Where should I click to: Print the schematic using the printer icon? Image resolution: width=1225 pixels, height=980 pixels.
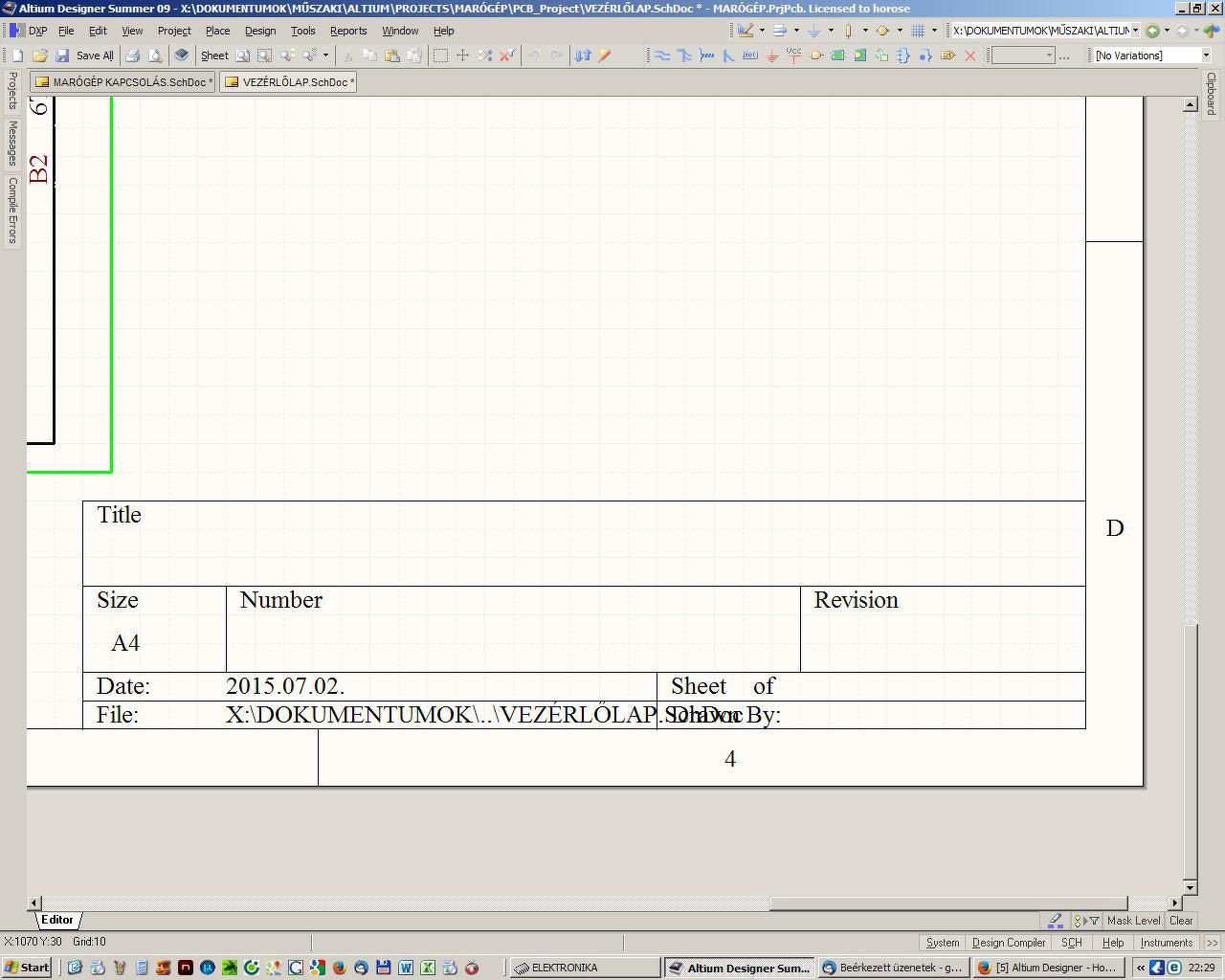coord(133,56)
